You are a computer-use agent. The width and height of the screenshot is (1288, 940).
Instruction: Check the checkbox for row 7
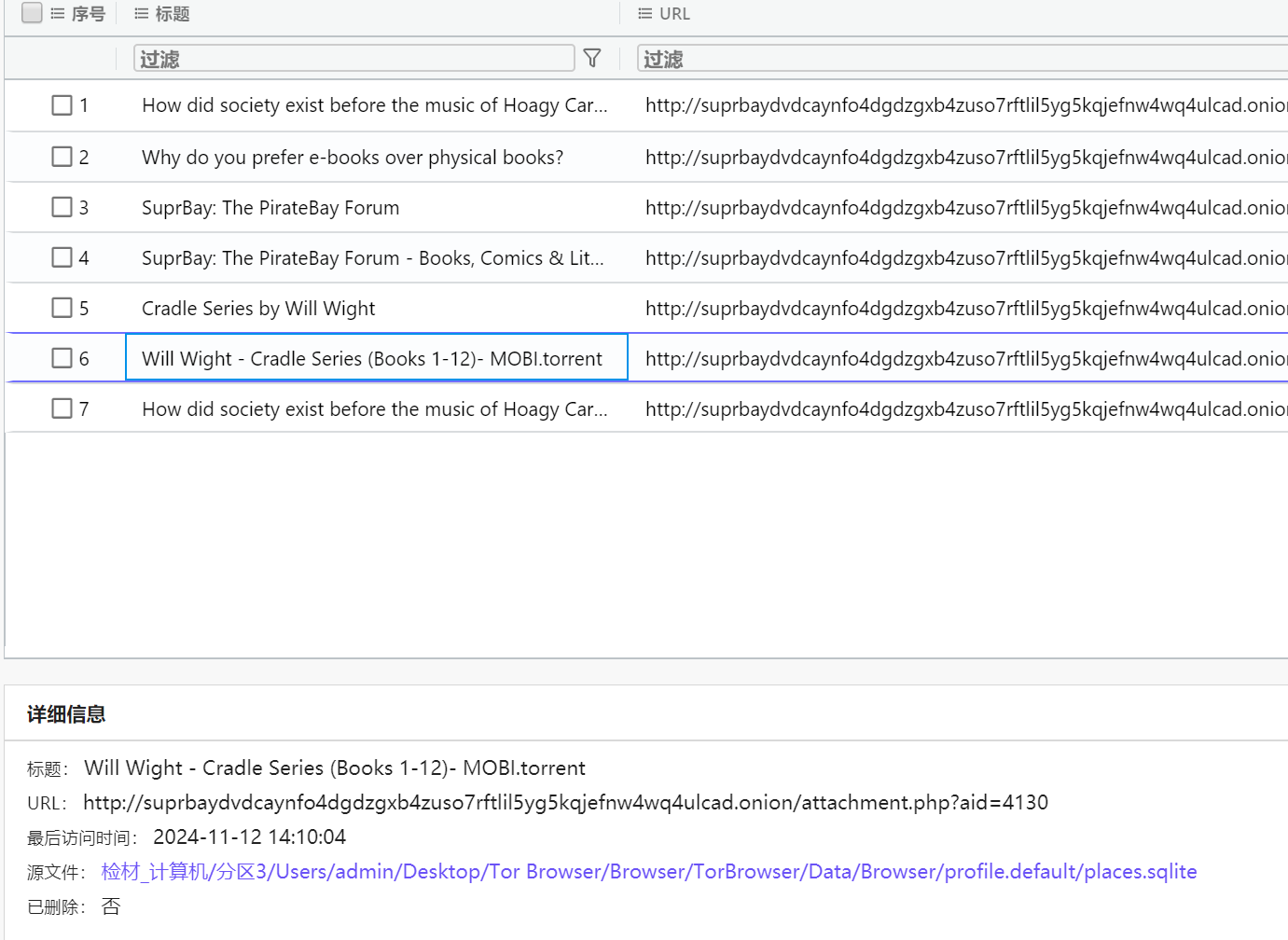pyautogui.click(x=62, y=408)
